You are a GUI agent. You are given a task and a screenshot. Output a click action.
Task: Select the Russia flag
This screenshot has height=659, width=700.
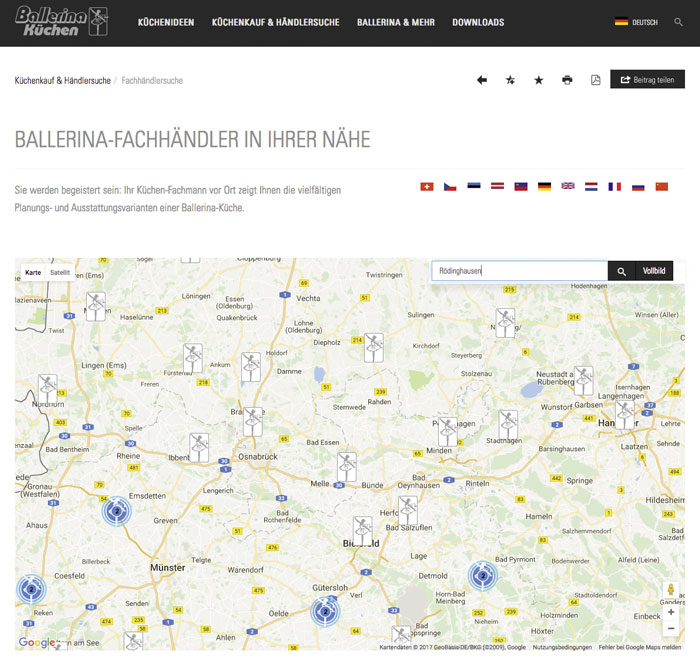tap(638, 187)
